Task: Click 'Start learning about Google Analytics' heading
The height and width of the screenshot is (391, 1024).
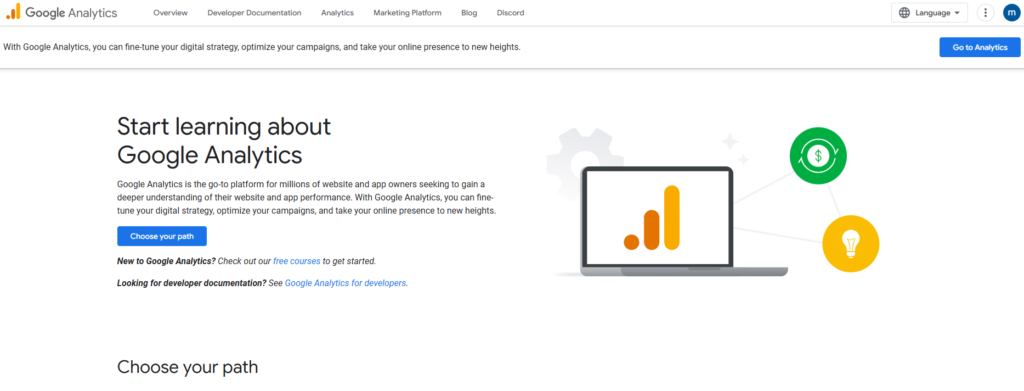Action: coord(224,140)
